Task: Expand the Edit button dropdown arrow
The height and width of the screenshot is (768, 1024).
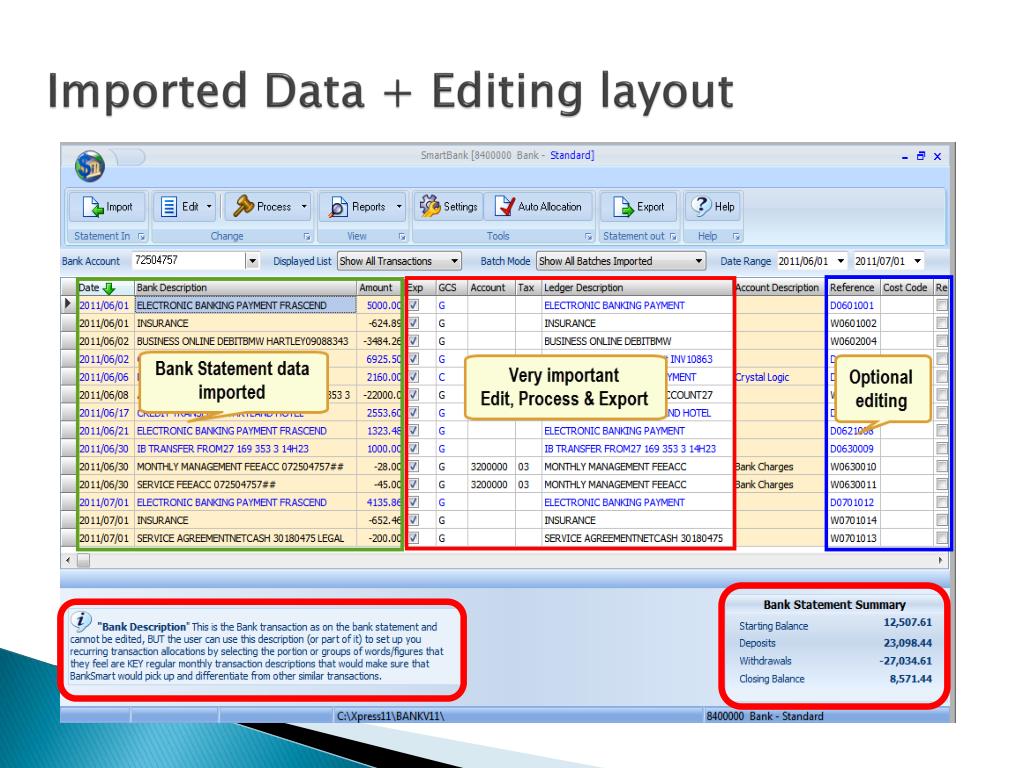Action: click(209, 206)
